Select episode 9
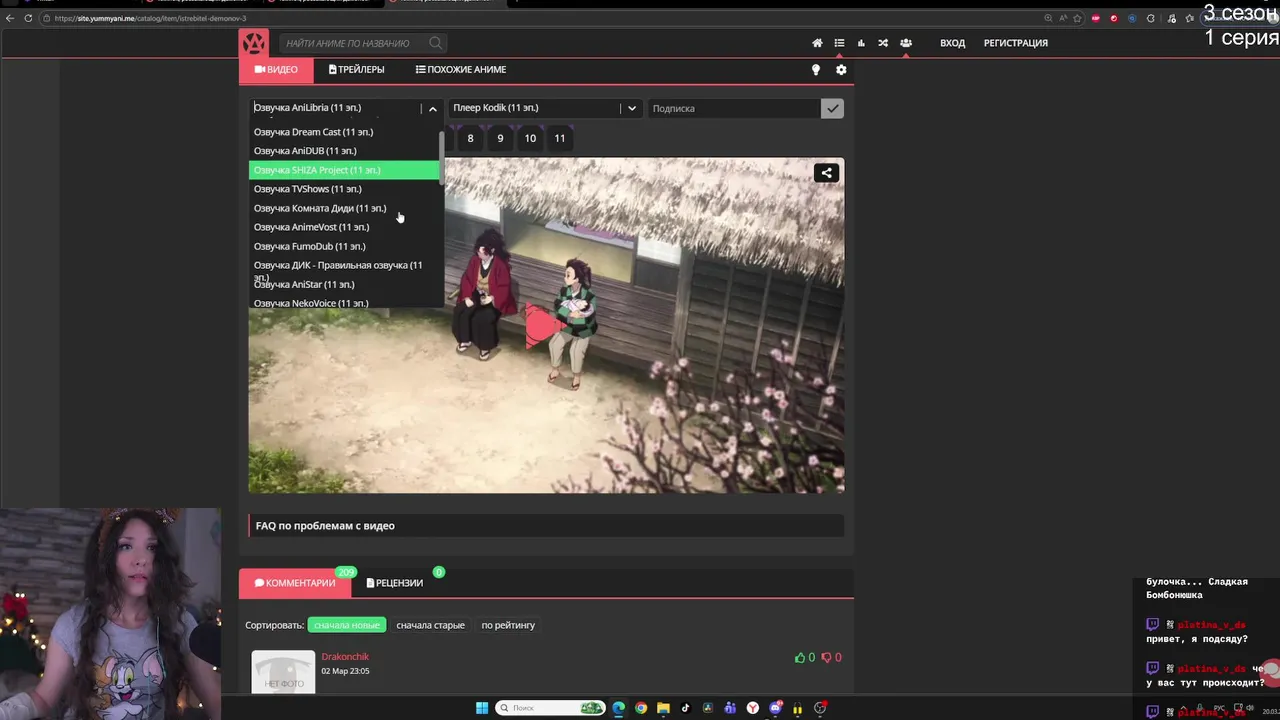The width and height of the screenshot is (1280, 720). pyautogui.click(x=500, y=138)
